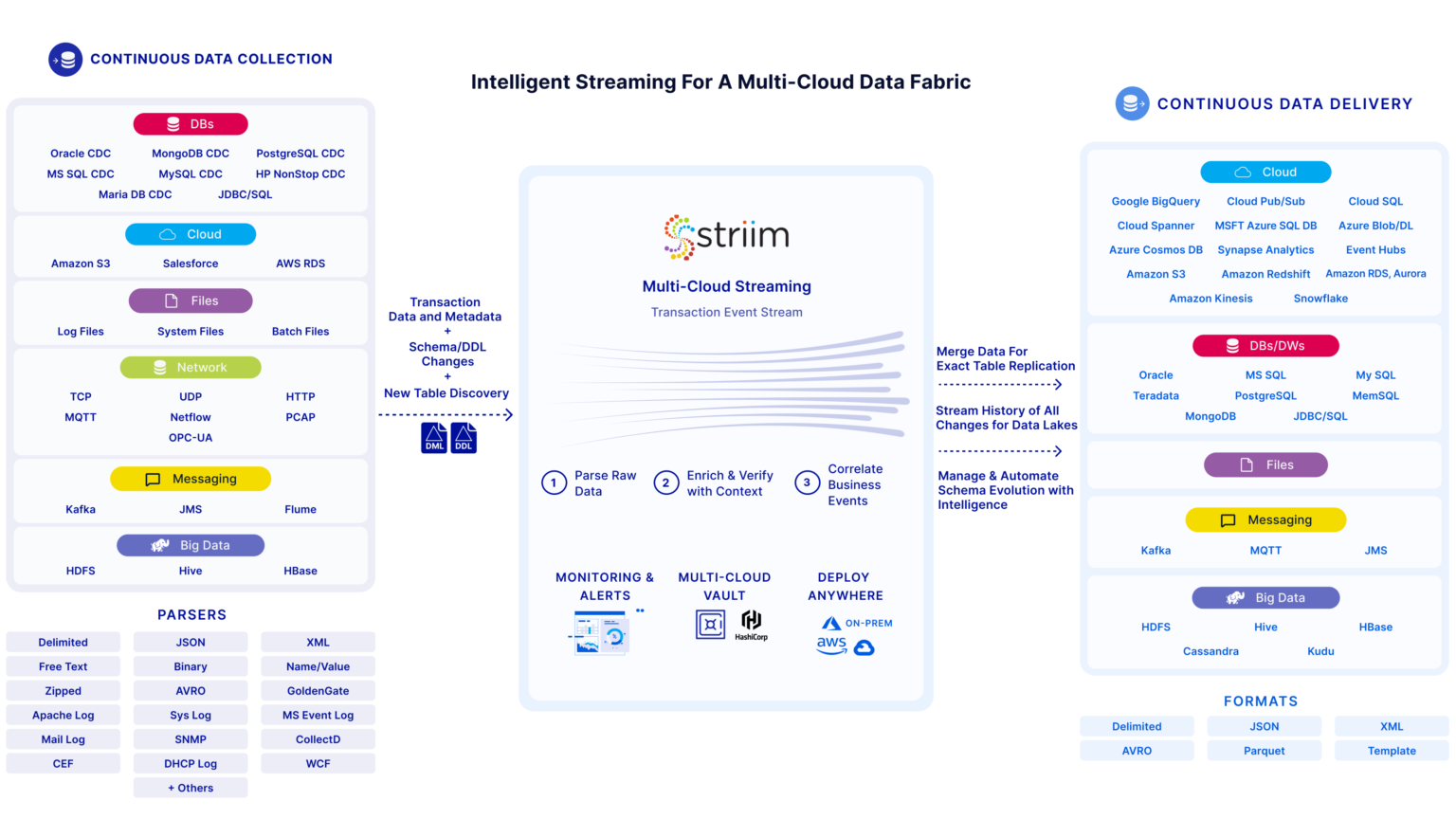Viewport: 1456px width, 819px height.
Task: Choose the Mail Log parser
Action: 64,739
